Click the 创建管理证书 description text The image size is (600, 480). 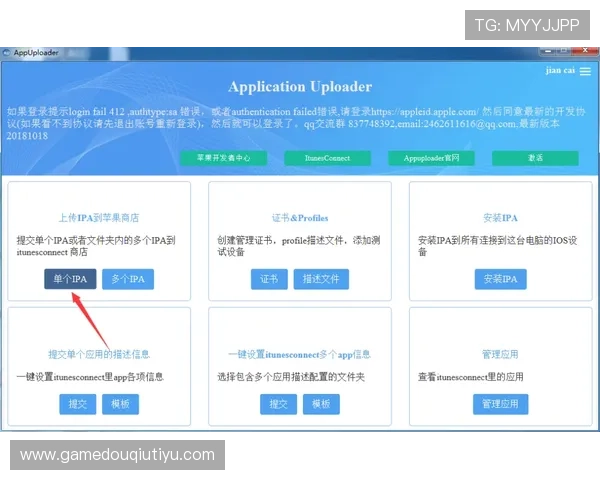298,246
